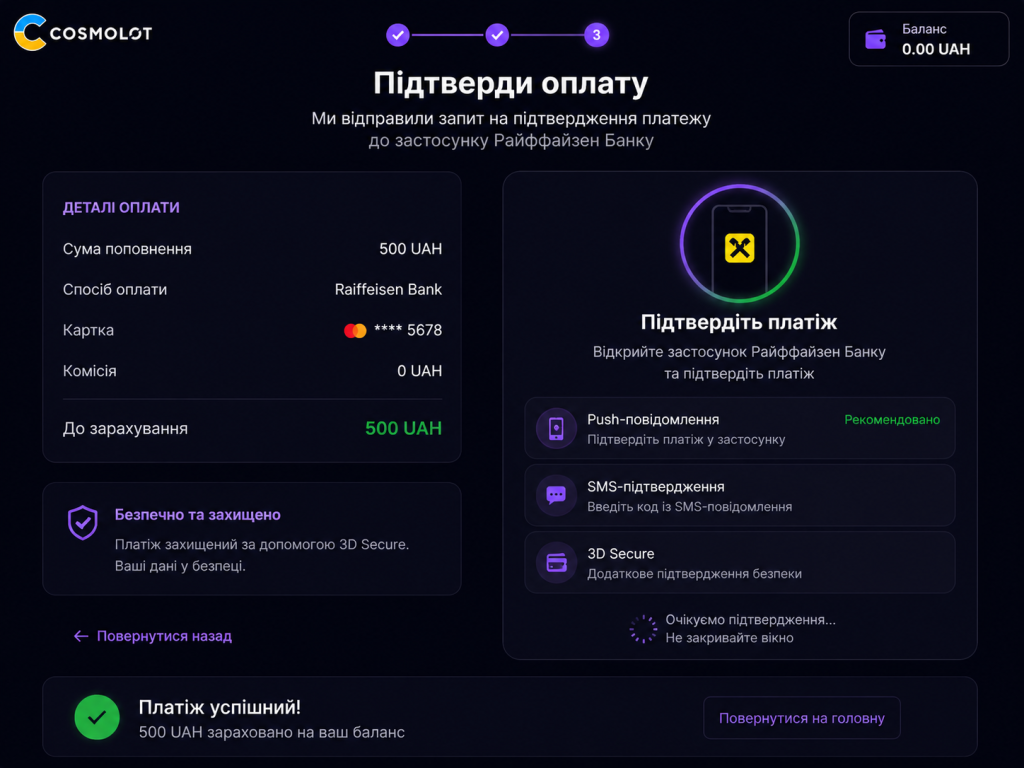Open the balance wallet icon
This screenshot has height=768, width=1024.
coord(875,39)
